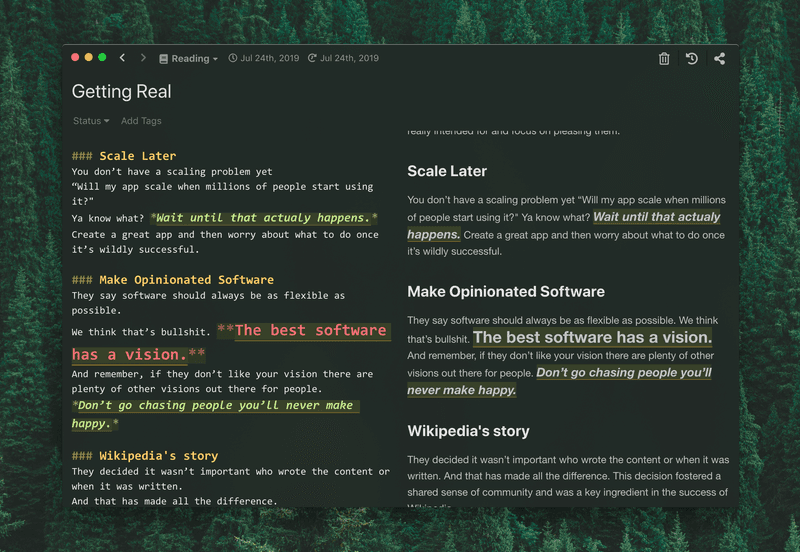Go back with the left arrow
This screenshot has width=800, height=552.
click(122, 58)
